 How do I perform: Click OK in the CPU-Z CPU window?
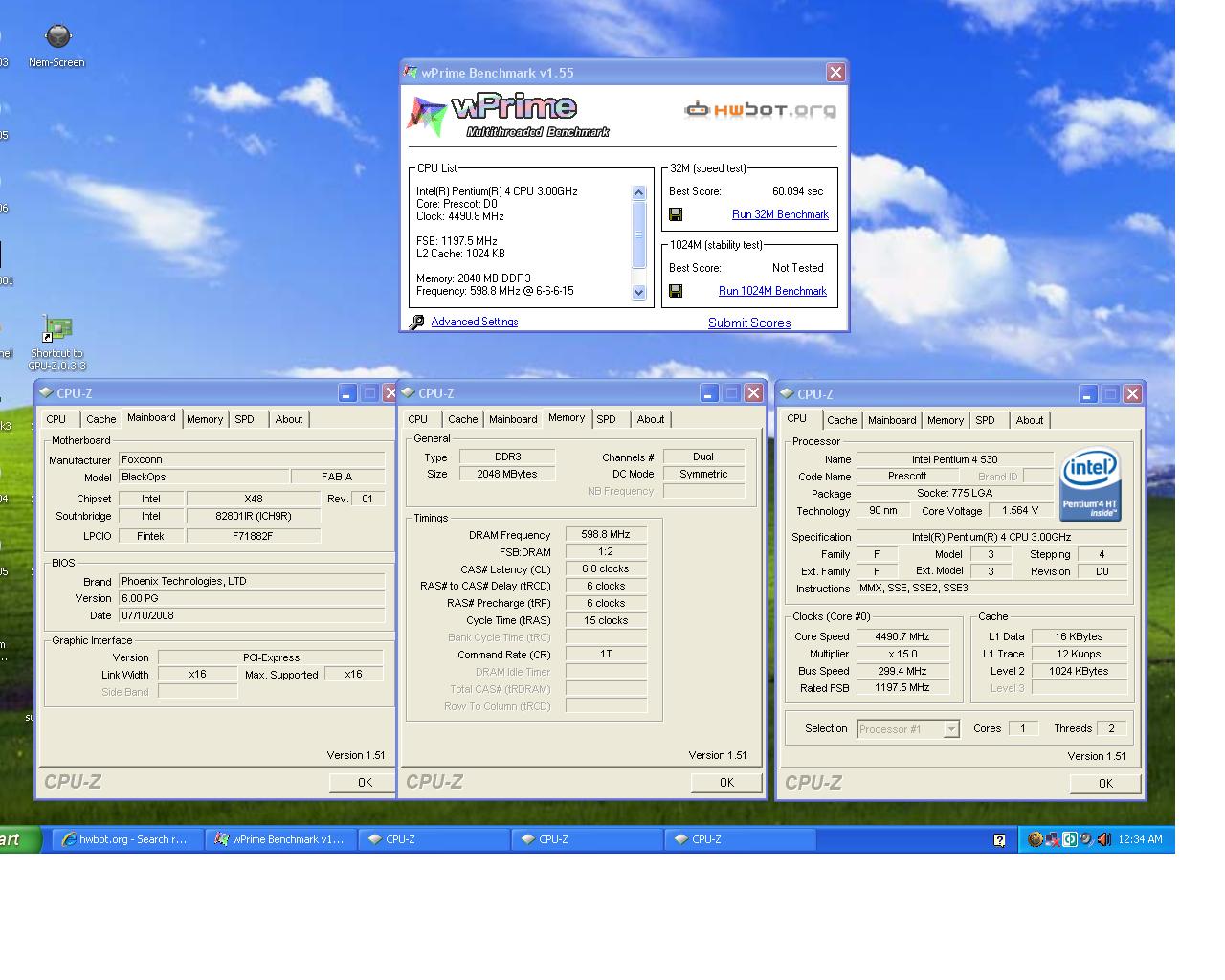(1105, 784)
